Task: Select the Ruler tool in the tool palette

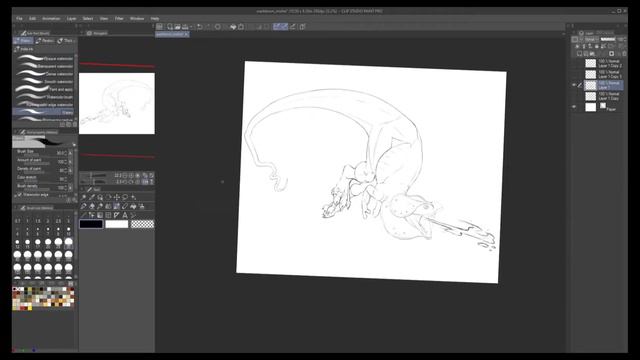Action: coord(117,215)
